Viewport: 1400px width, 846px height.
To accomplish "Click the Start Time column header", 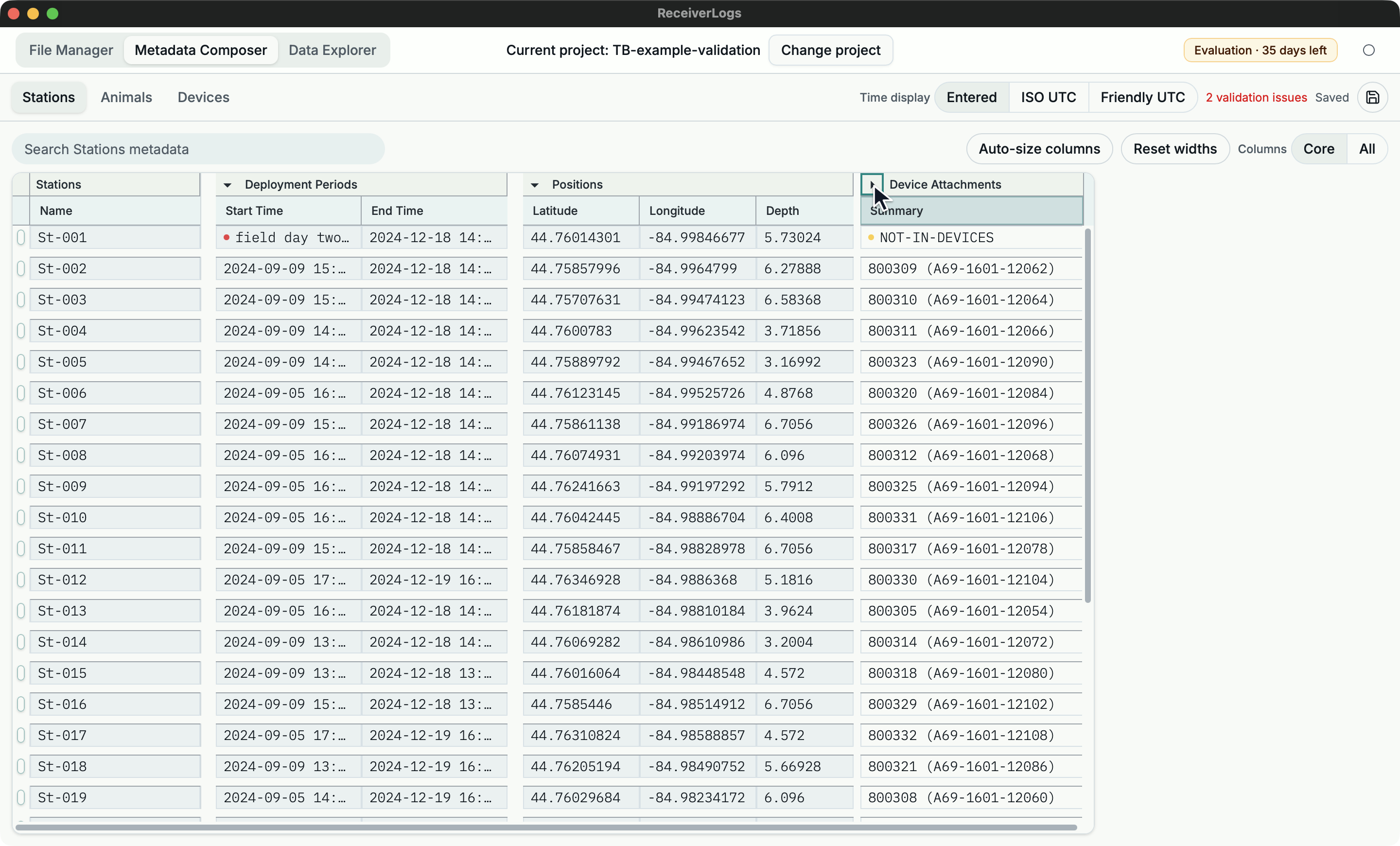I will [x=289, y=211].
